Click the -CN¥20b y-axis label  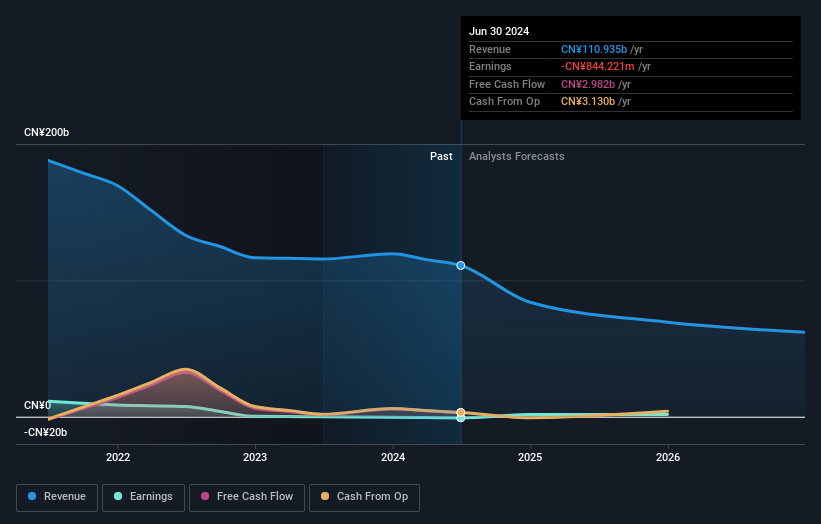point(46,432)
